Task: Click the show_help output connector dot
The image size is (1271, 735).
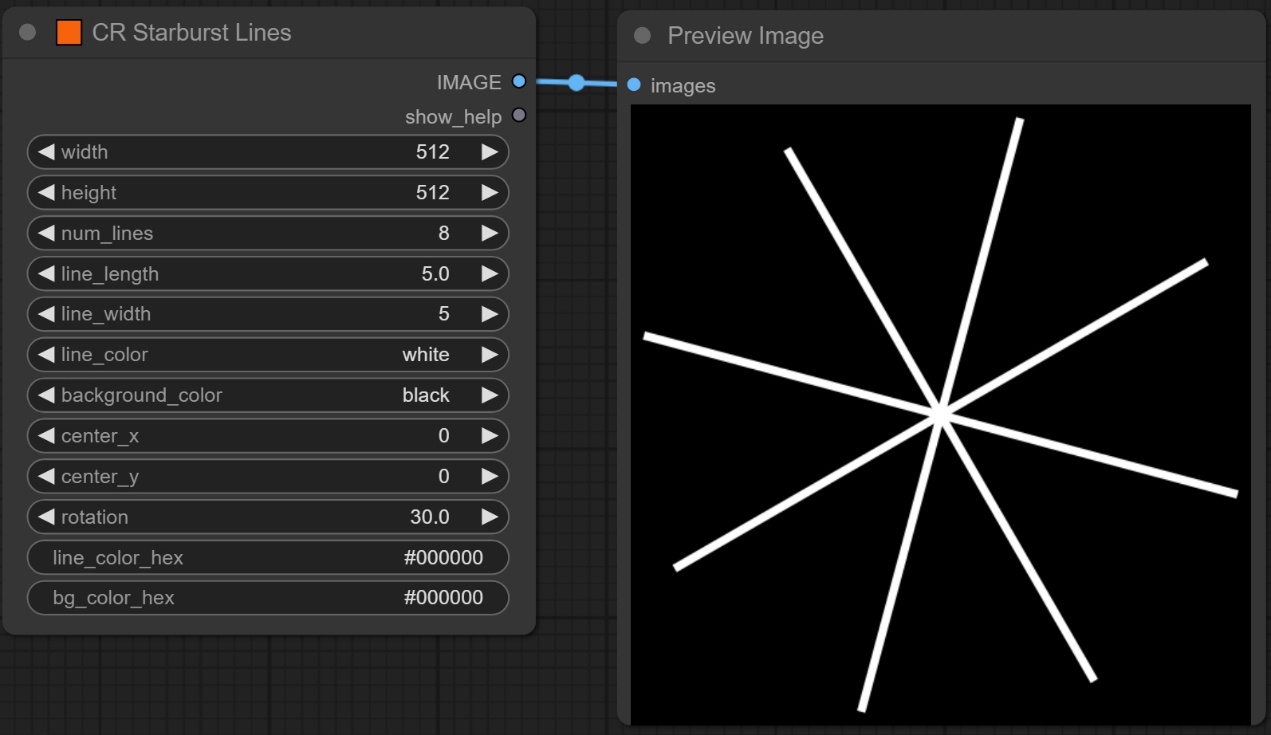Action: click(x=518, y=116)
